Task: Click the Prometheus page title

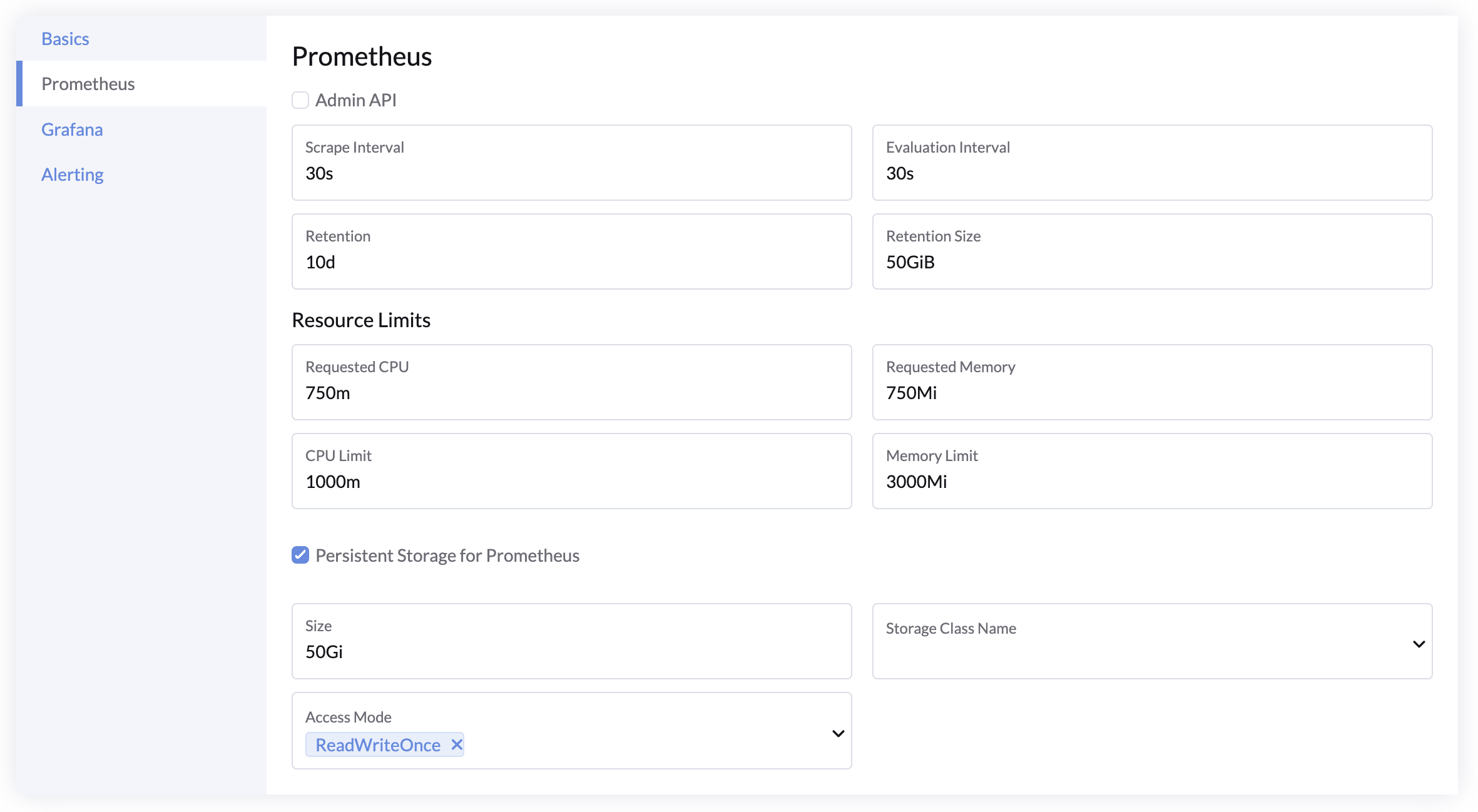Action: [362, 56]
